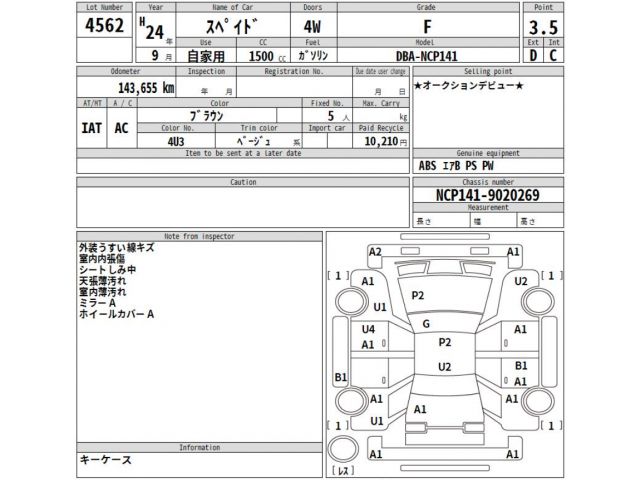Click the A2 damage mark on diagram
This screenshot has height=480, width=640.
tap(375, 252)
